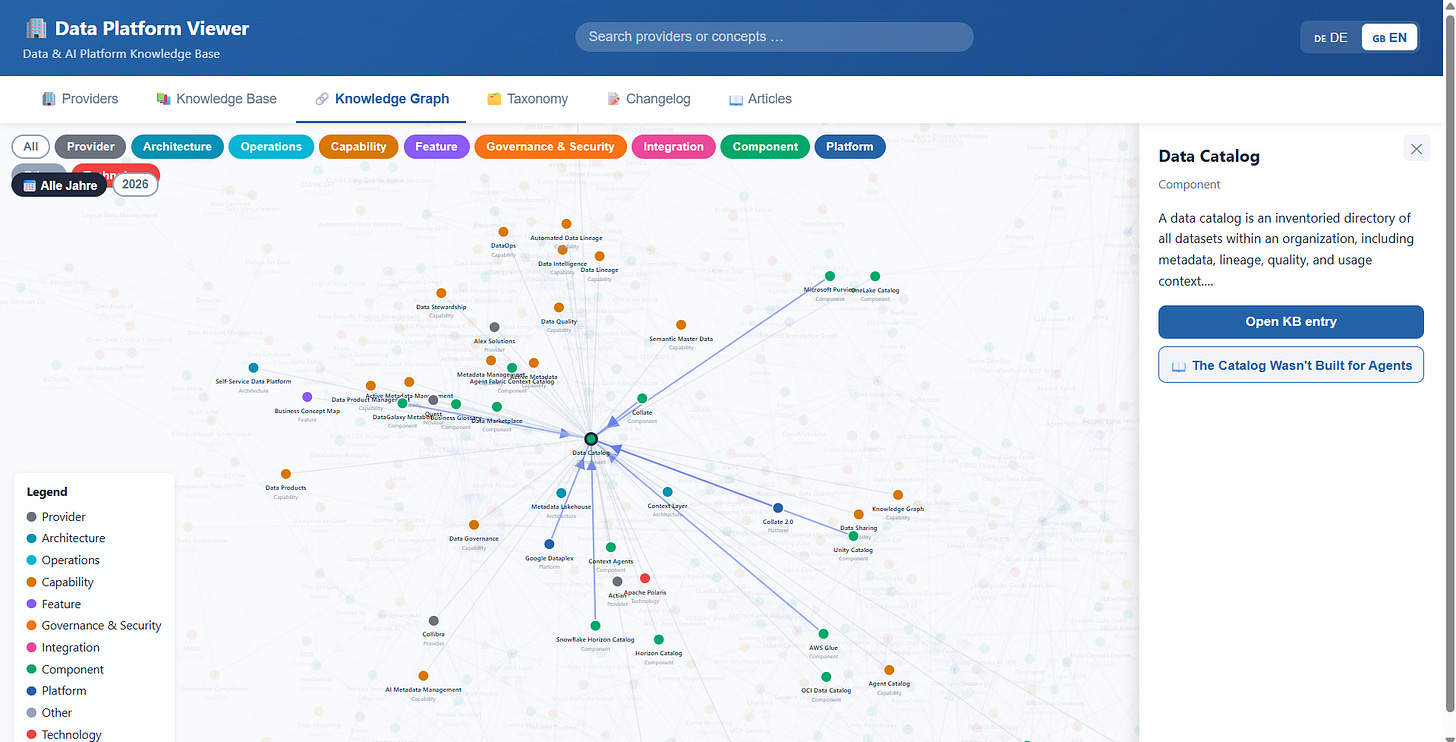This screenshot has height=742, width=1456.
Task: Click the Snowflake Horizon Catalog node
Action: tap(595, 626)
